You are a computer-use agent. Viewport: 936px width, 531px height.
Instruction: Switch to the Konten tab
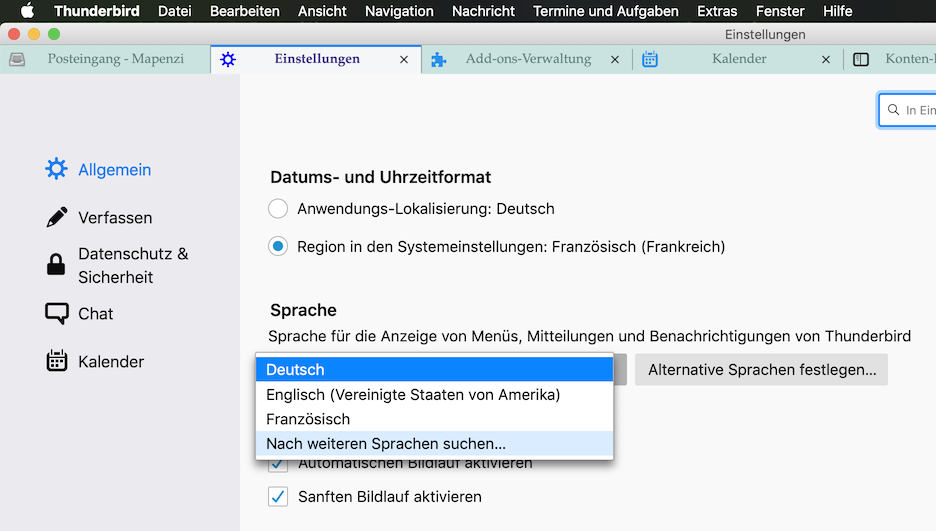[x=910, y=58]
